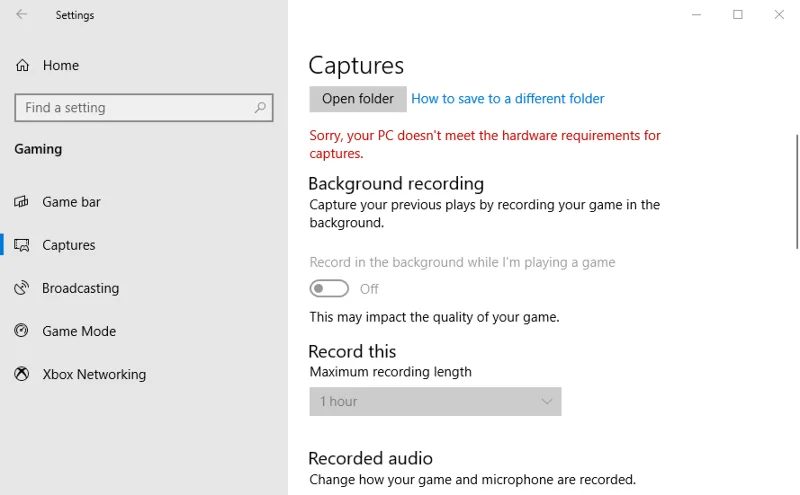Open Game bar settings label
This screenshot has width=800, height=495.
click(x=71, y=202)
